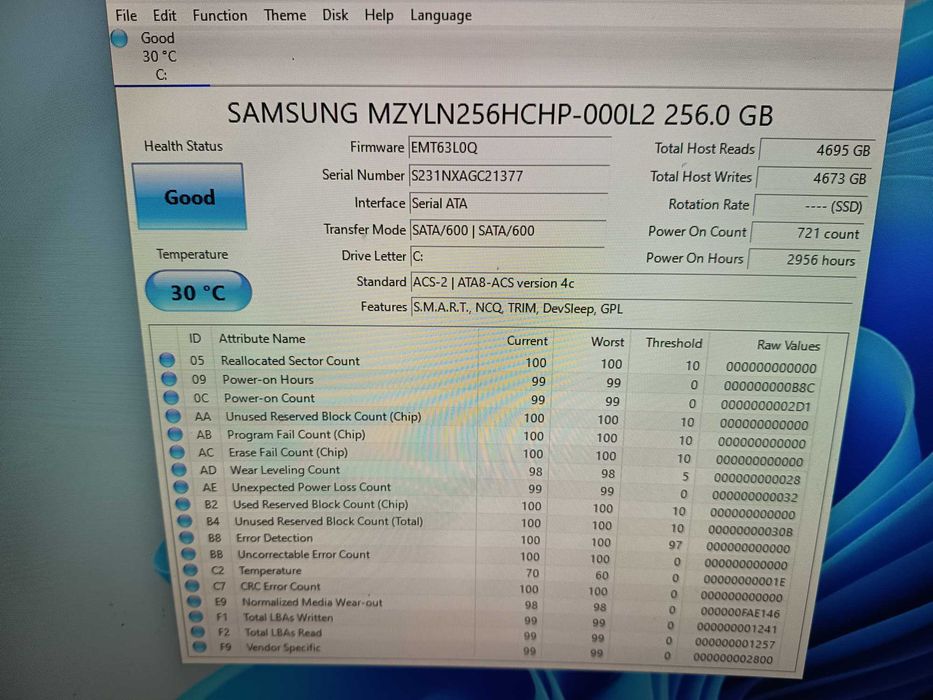Click the Features field
The width and height of the screenshot is (933, 700).
(x=632, y=308)
